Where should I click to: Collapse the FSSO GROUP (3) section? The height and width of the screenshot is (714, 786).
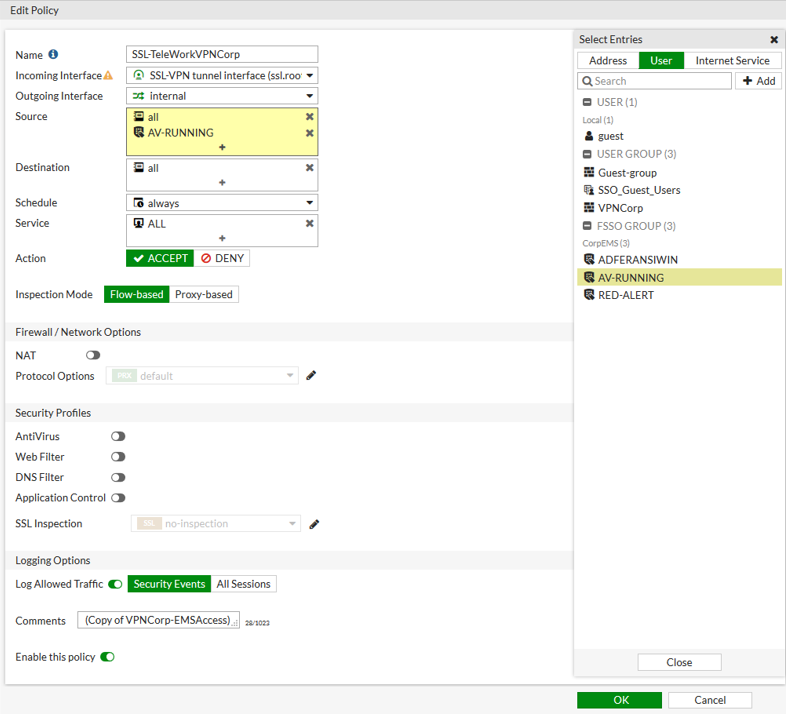[587, 226]
